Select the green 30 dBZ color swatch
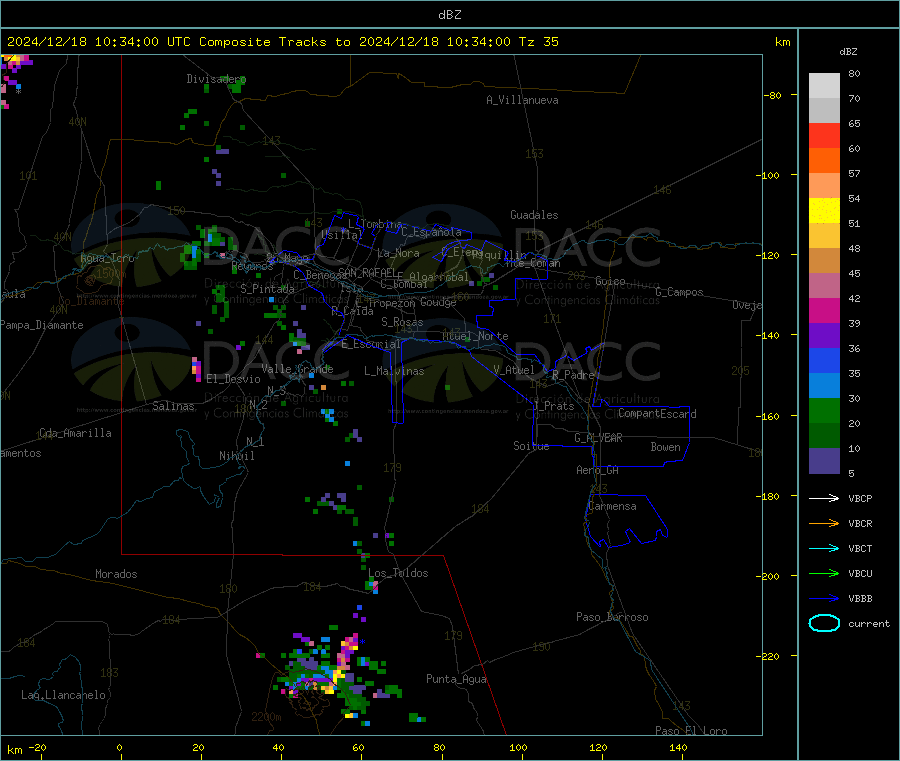This screenshot has height=761, width=900. (x=824, y=410)
